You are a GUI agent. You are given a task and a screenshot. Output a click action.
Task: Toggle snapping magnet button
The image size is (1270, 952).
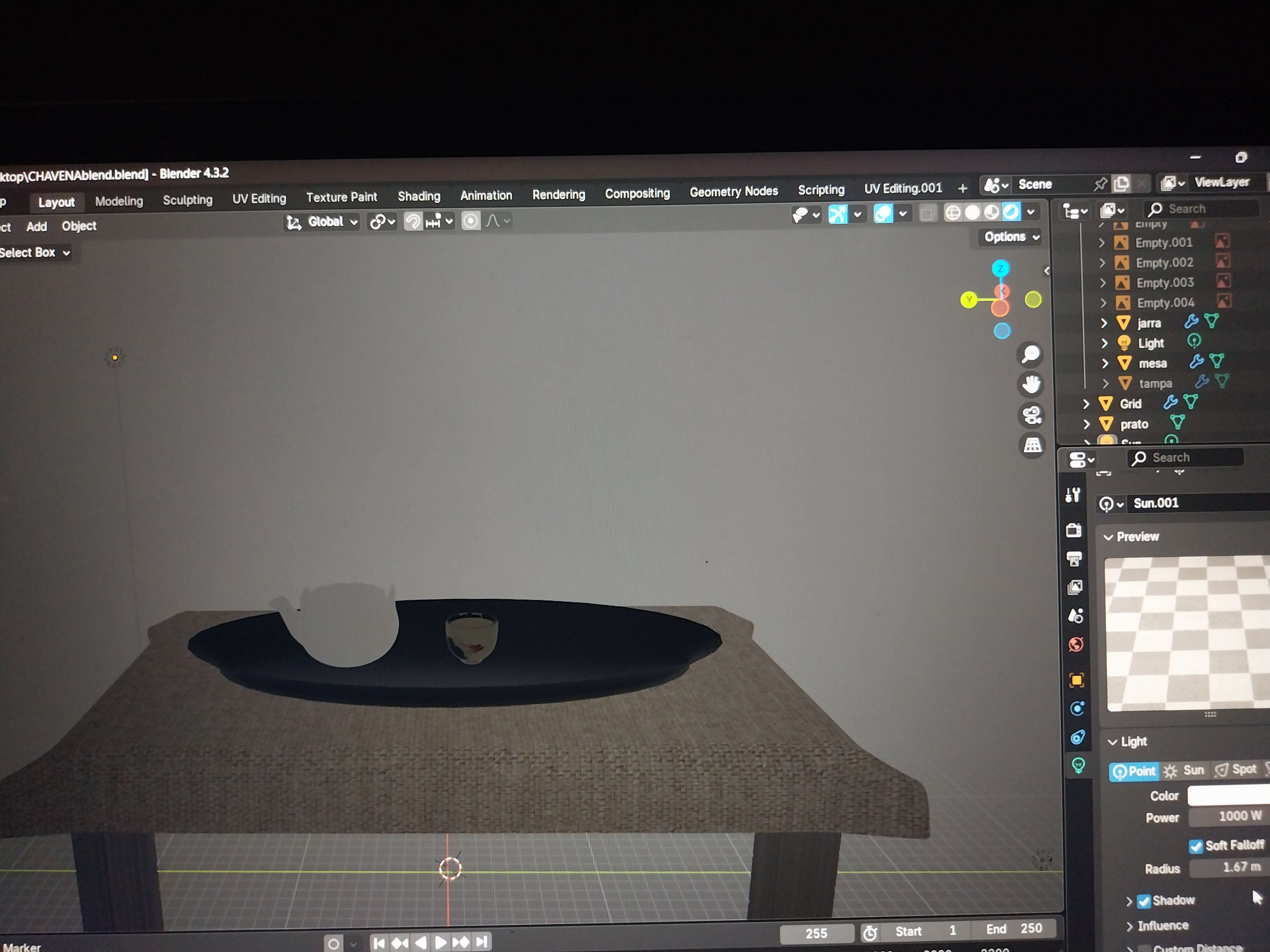click(x=413, y=221)
